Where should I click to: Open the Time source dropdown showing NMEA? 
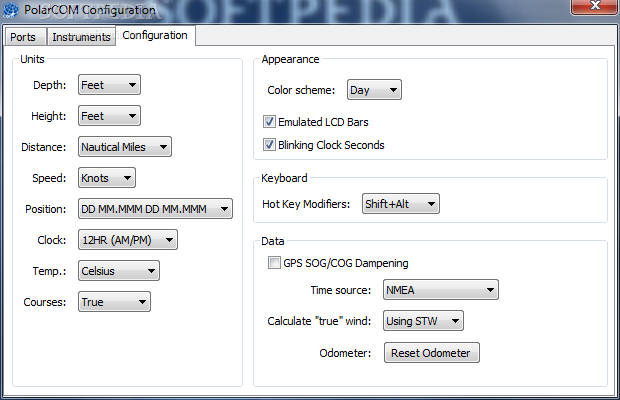click(x=440, y=290)
